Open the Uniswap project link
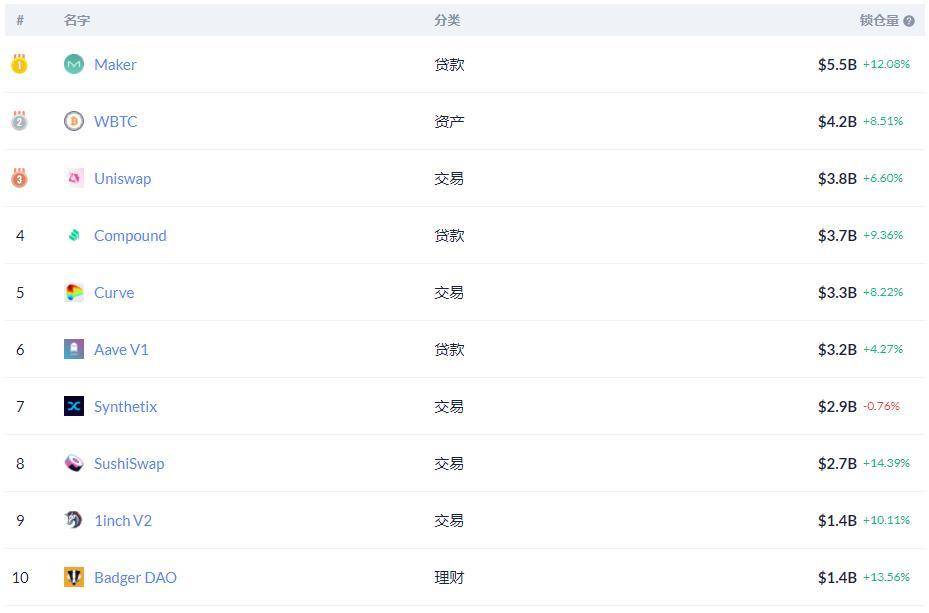929x613 pixels. 122,178
